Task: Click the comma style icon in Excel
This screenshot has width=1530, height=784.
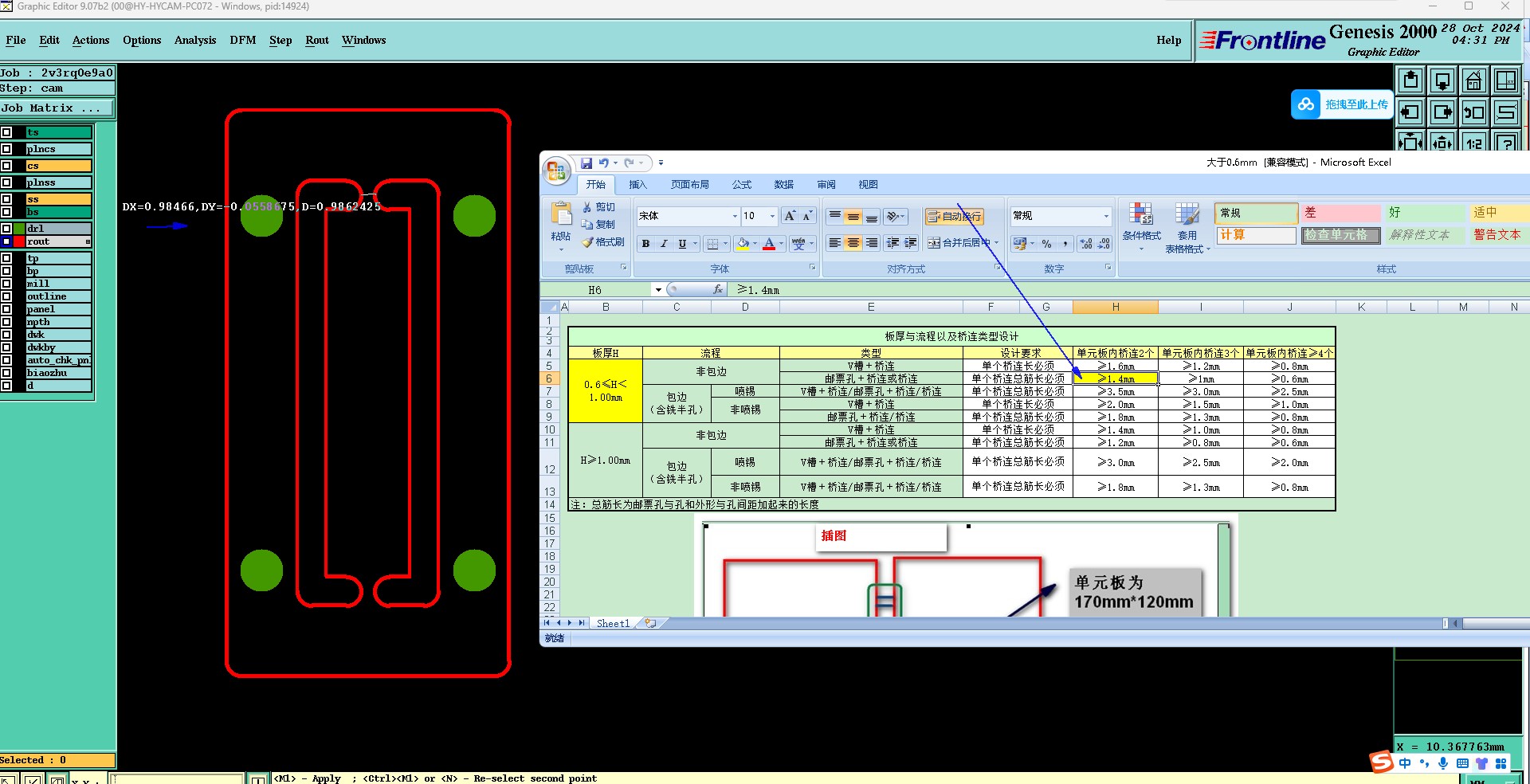Action: point(1065,244)
